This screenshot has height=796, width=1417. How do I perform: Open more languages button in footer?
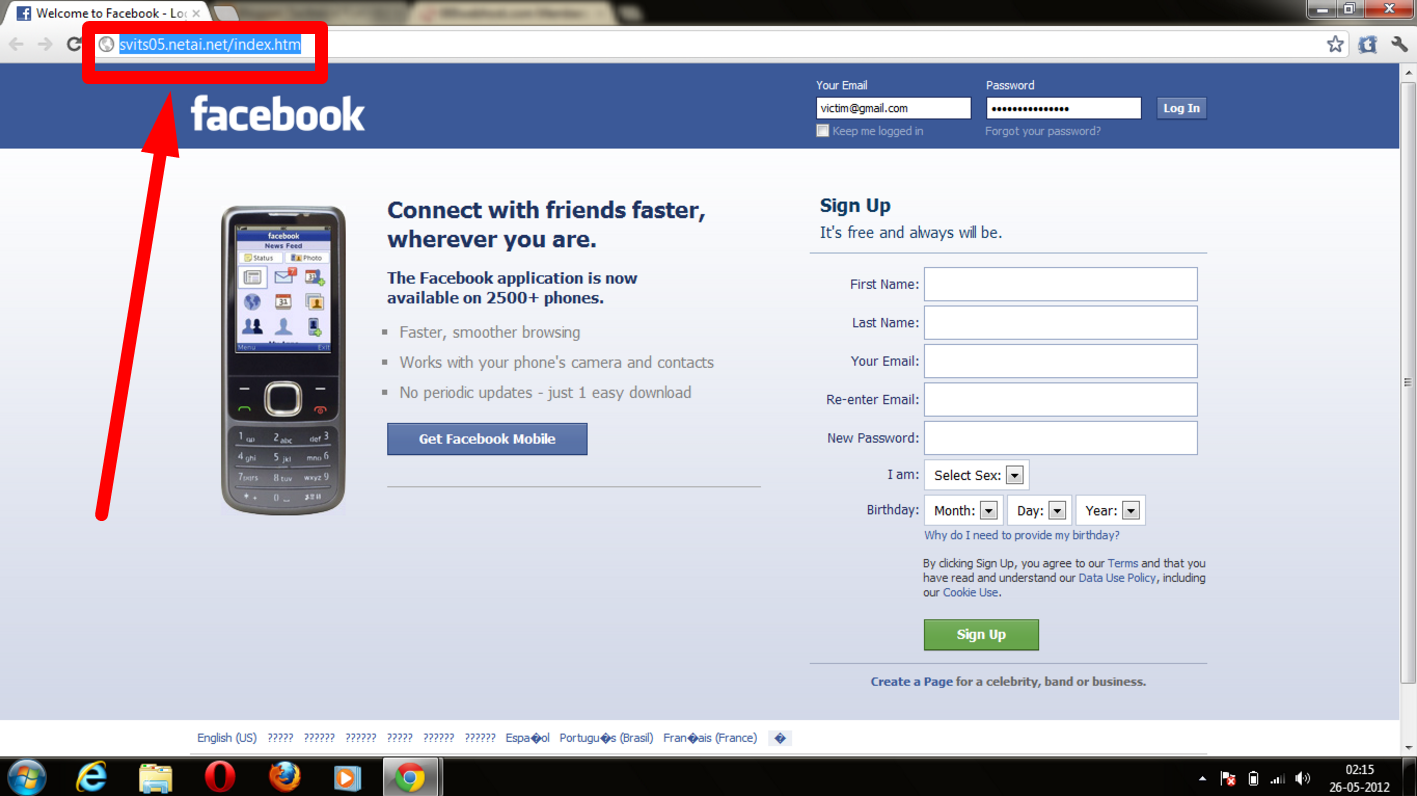tap(780, 738)
